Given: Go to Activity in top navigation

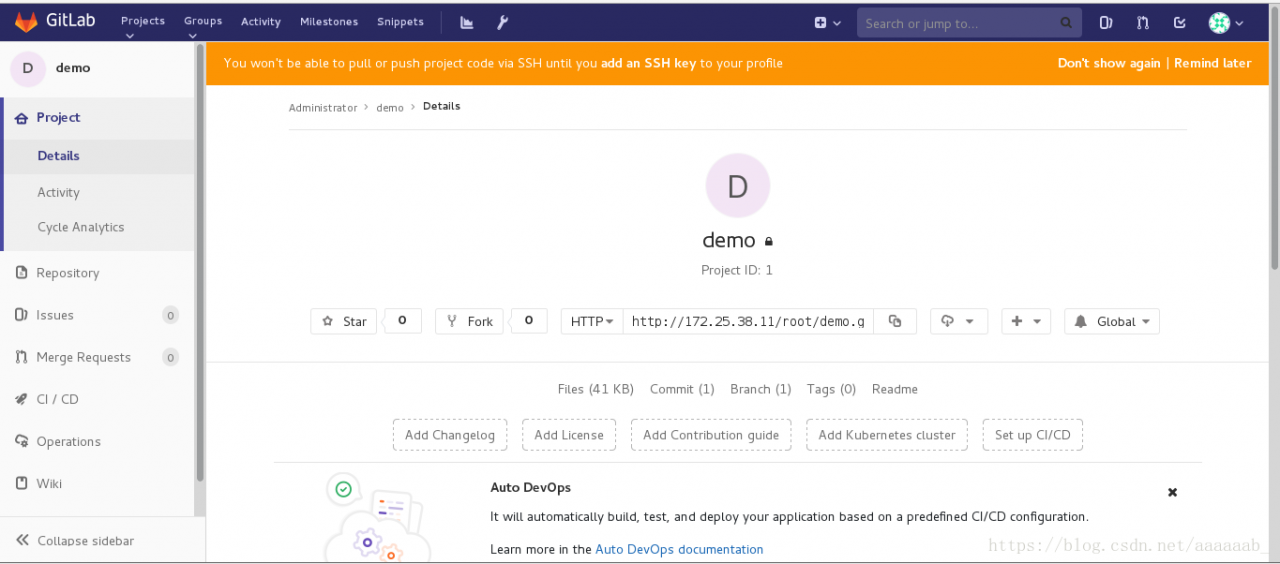Looking at the screenshot, I should (x=261, y=21).
